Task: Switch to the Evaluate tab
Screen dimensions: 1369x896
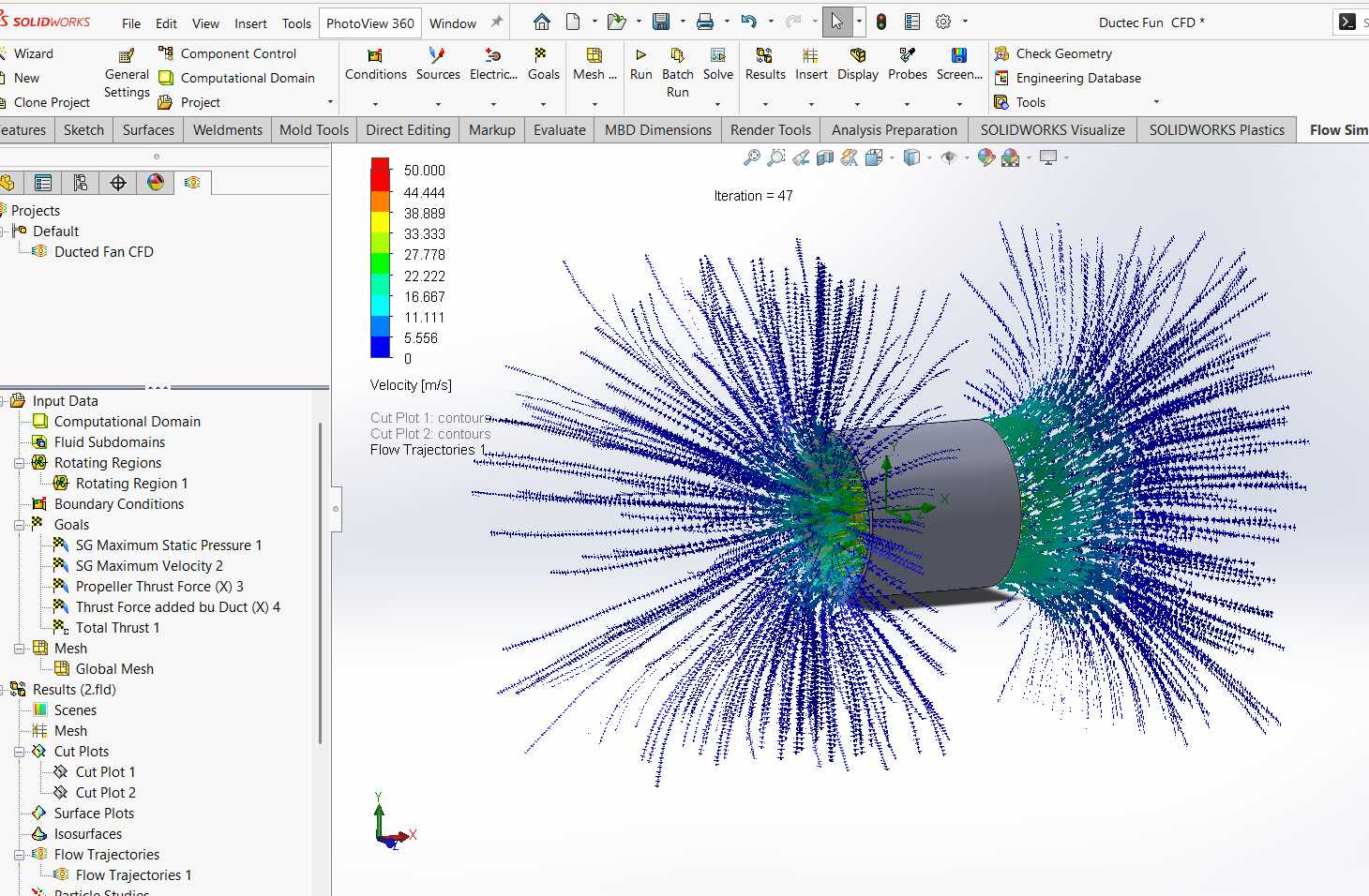Action: (x=560, y=129)
